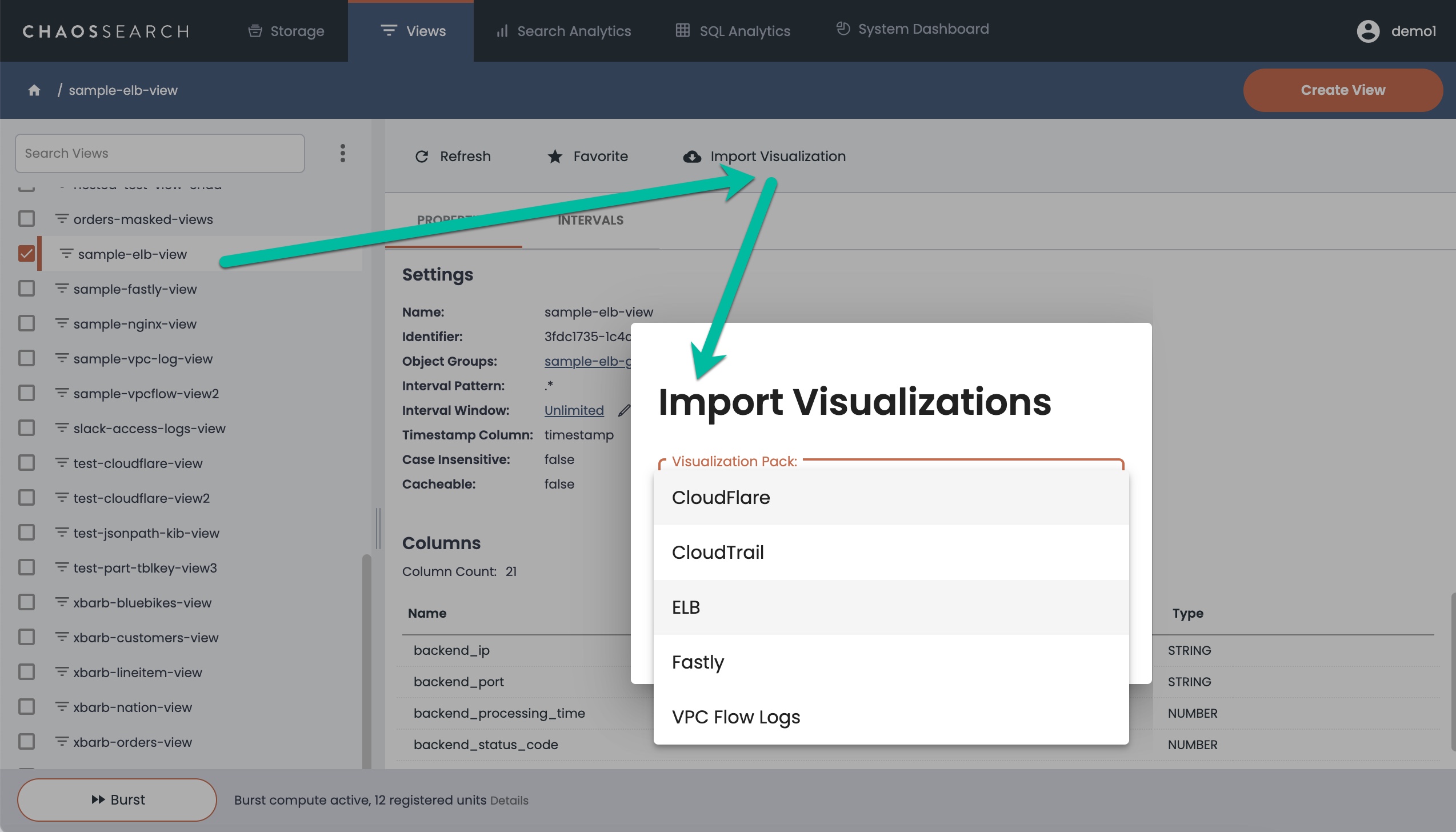Click the Favorite star icon

coord(555,157)
